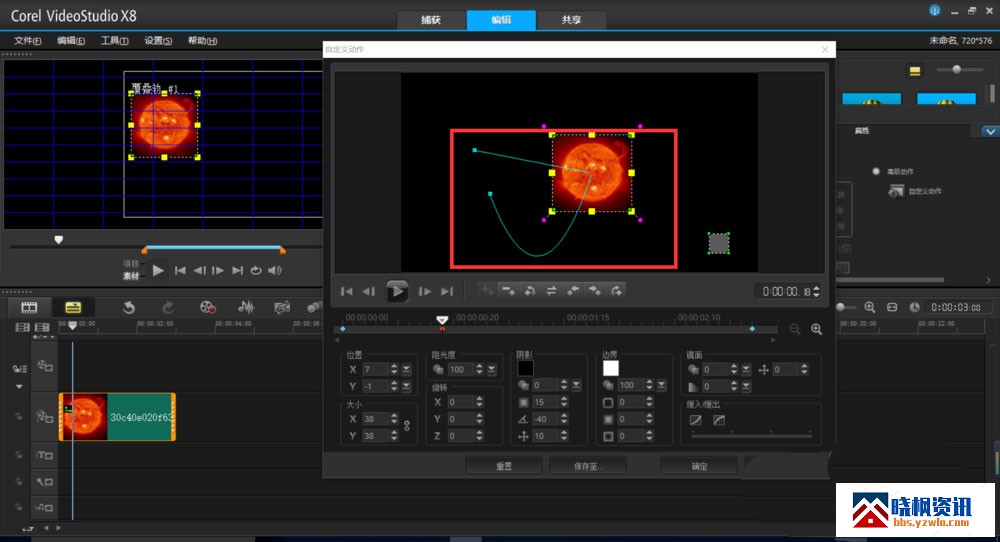Viewport: 1000px width, 542px height.
Task: Click the 确定 (OK) button
Action: point(699,466)
